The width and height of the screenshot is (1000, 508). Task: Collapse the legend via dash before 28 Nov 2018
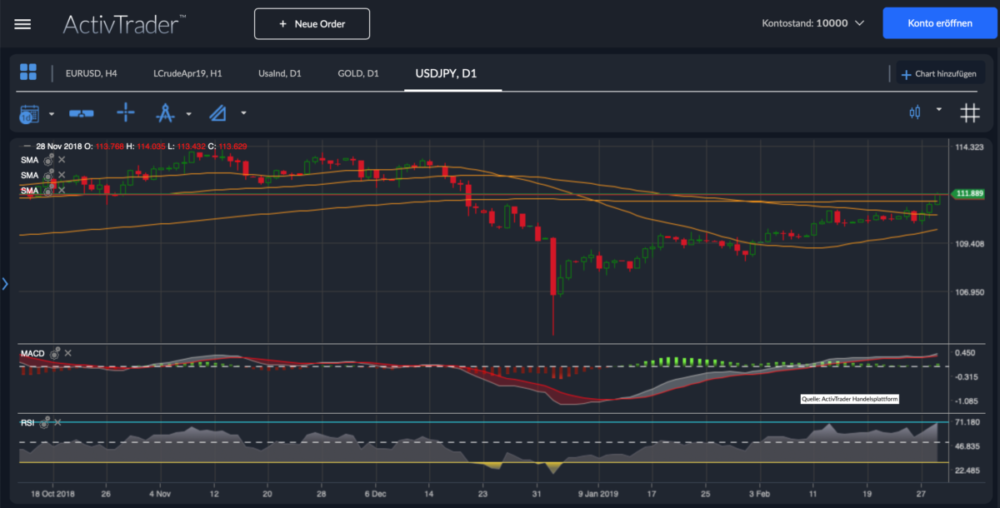tap(27, 147)
